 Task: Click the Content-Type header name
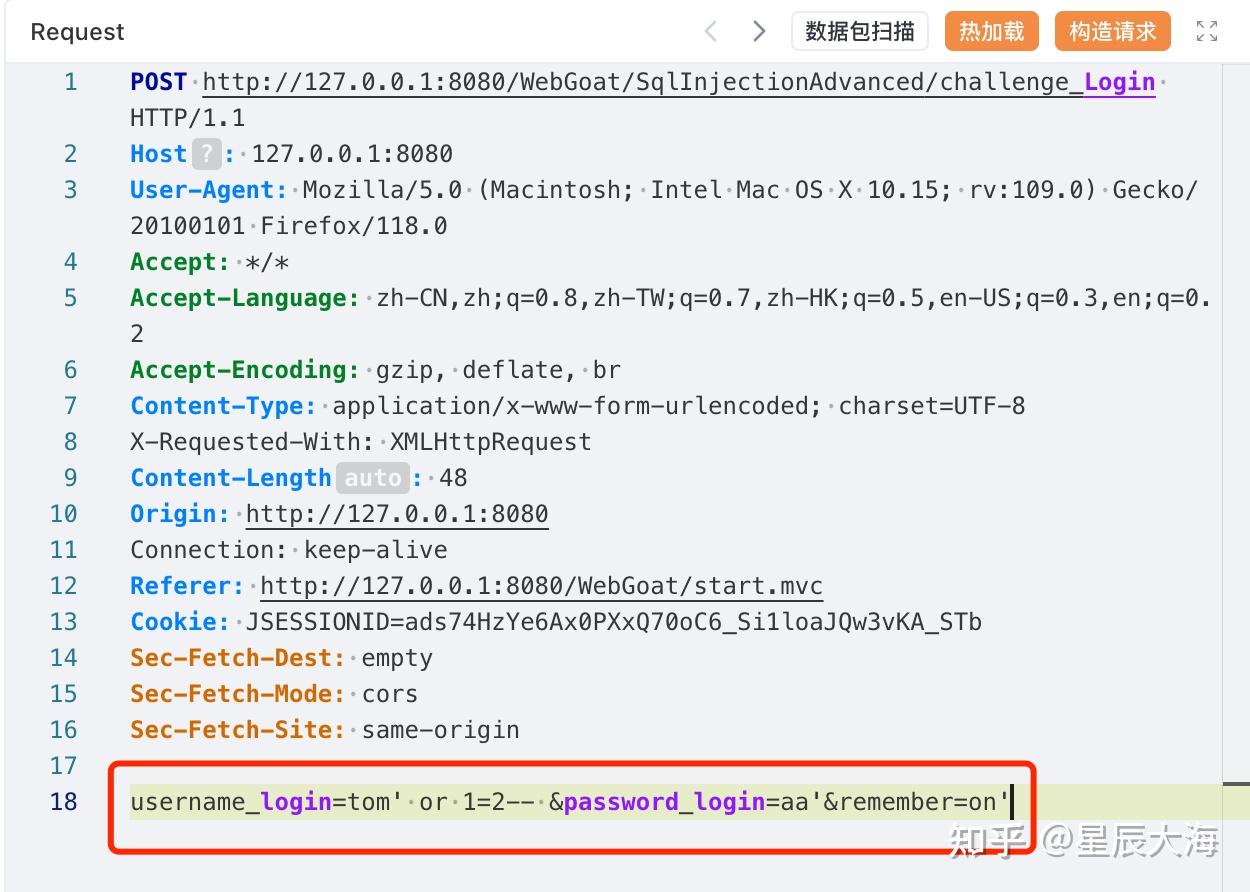(223, 406)
